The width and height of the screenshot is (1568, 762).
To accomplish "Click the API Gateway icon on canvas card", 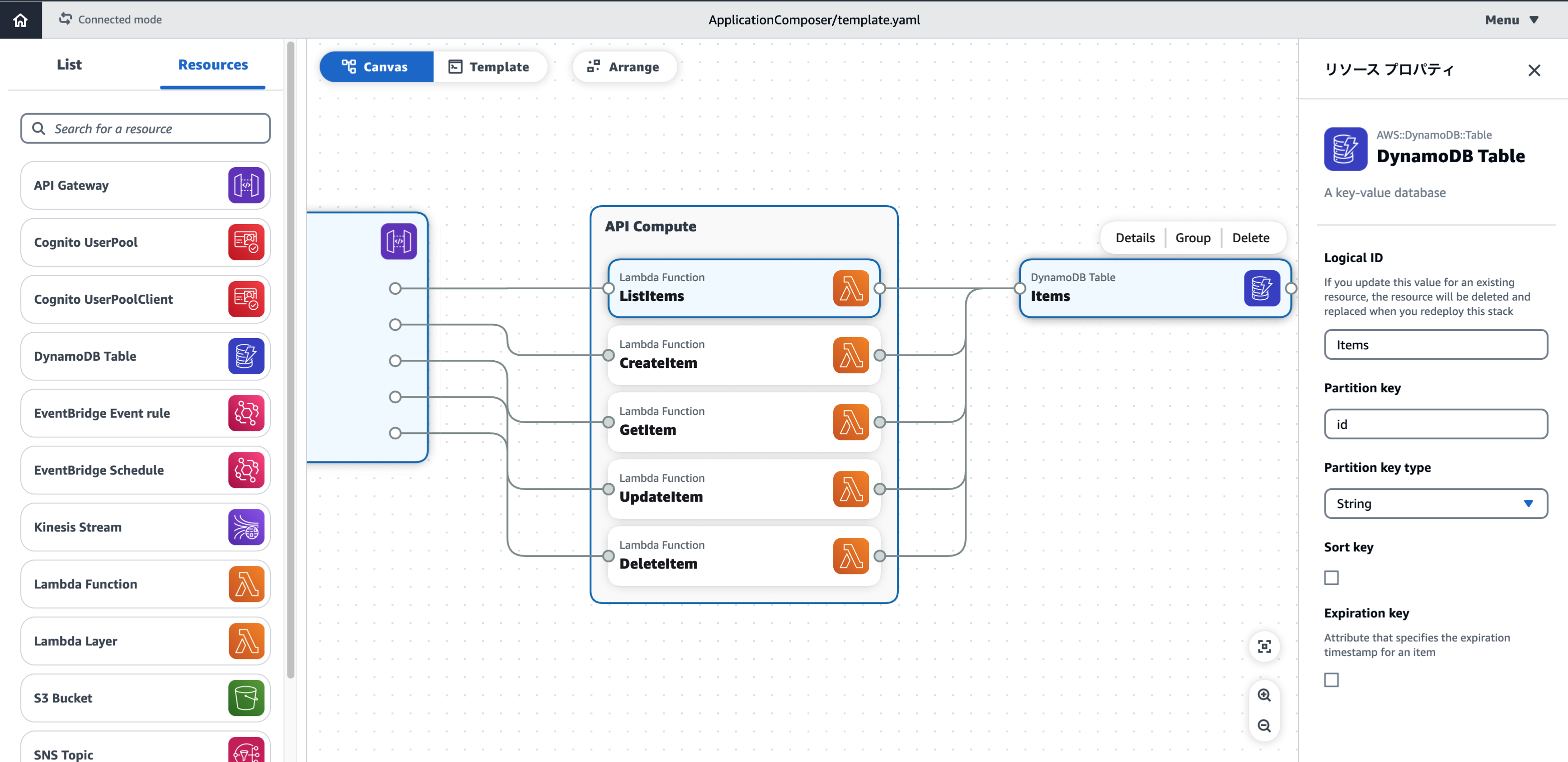I will coord(399,241).
